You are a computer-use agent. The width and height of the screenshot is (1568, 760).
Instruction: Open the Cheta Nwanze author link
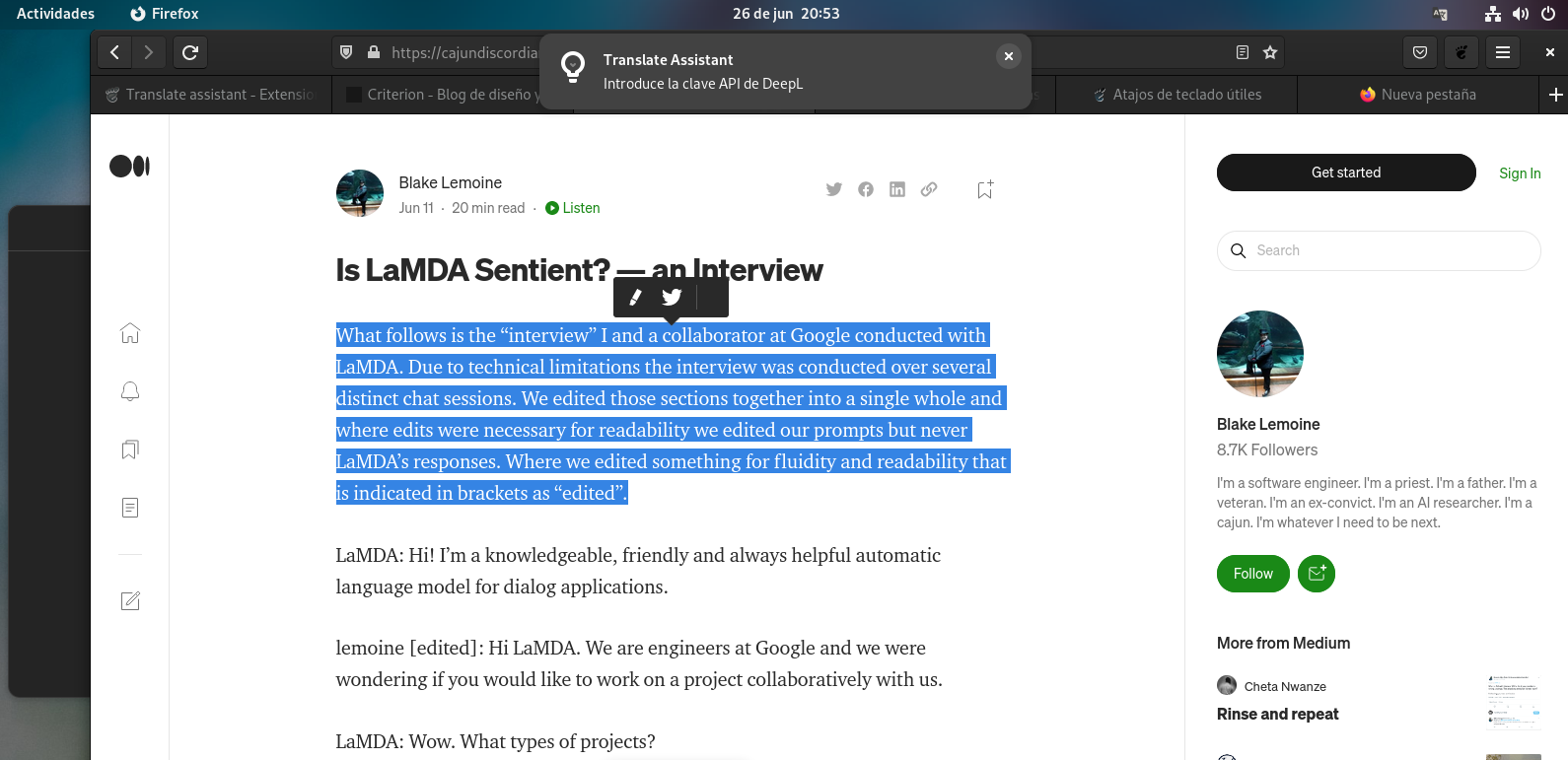[x=1284, y=686]
